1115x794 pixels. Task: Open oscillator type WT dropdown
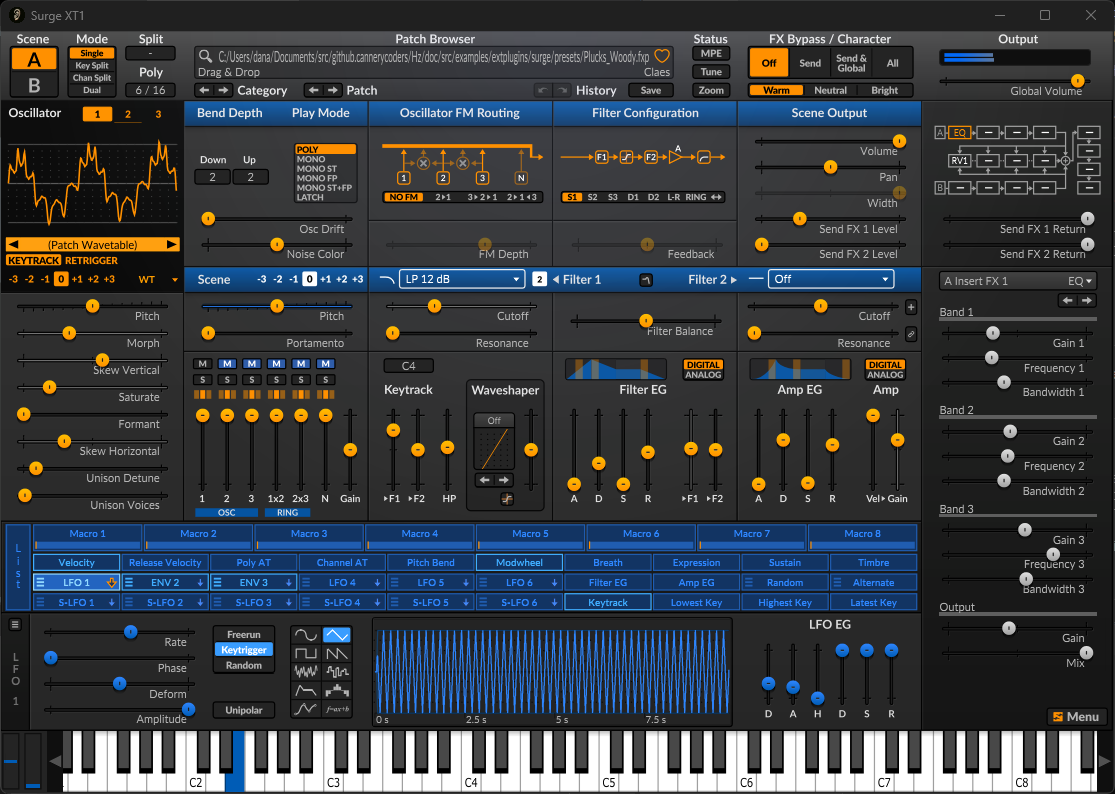pos(158,279)
